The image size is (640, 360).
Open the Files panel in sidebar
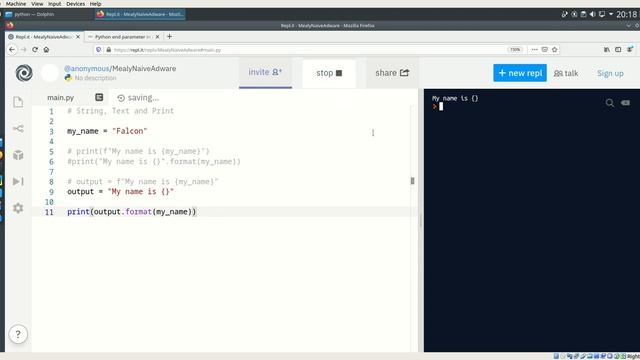[x=18, y=102]
